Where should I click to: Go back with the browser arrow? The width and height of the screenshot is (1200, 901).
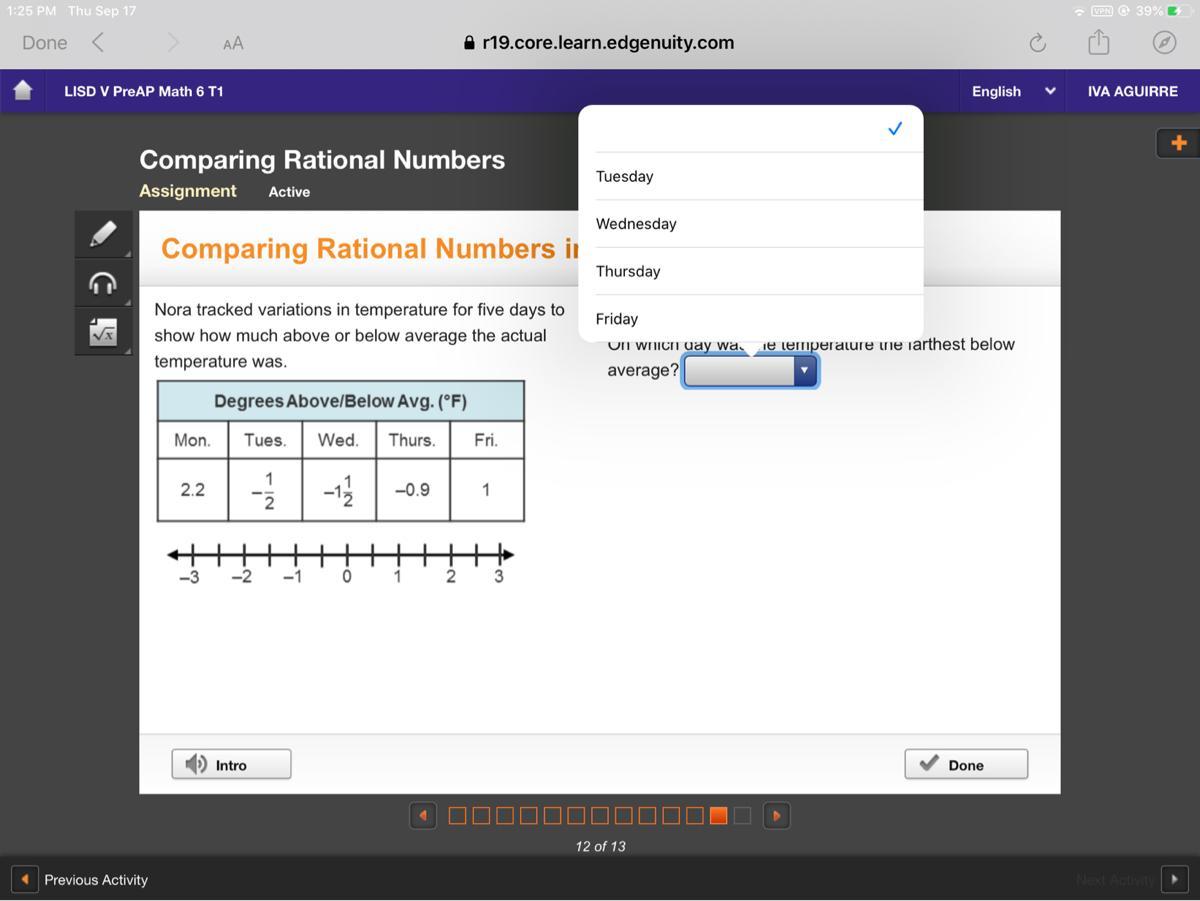pos(97,42)
